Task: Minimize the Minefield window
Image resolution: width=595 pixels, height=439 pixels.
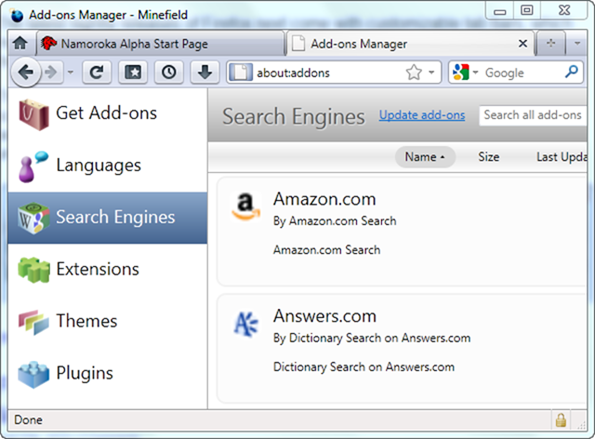Action: [x=500, y=11]
